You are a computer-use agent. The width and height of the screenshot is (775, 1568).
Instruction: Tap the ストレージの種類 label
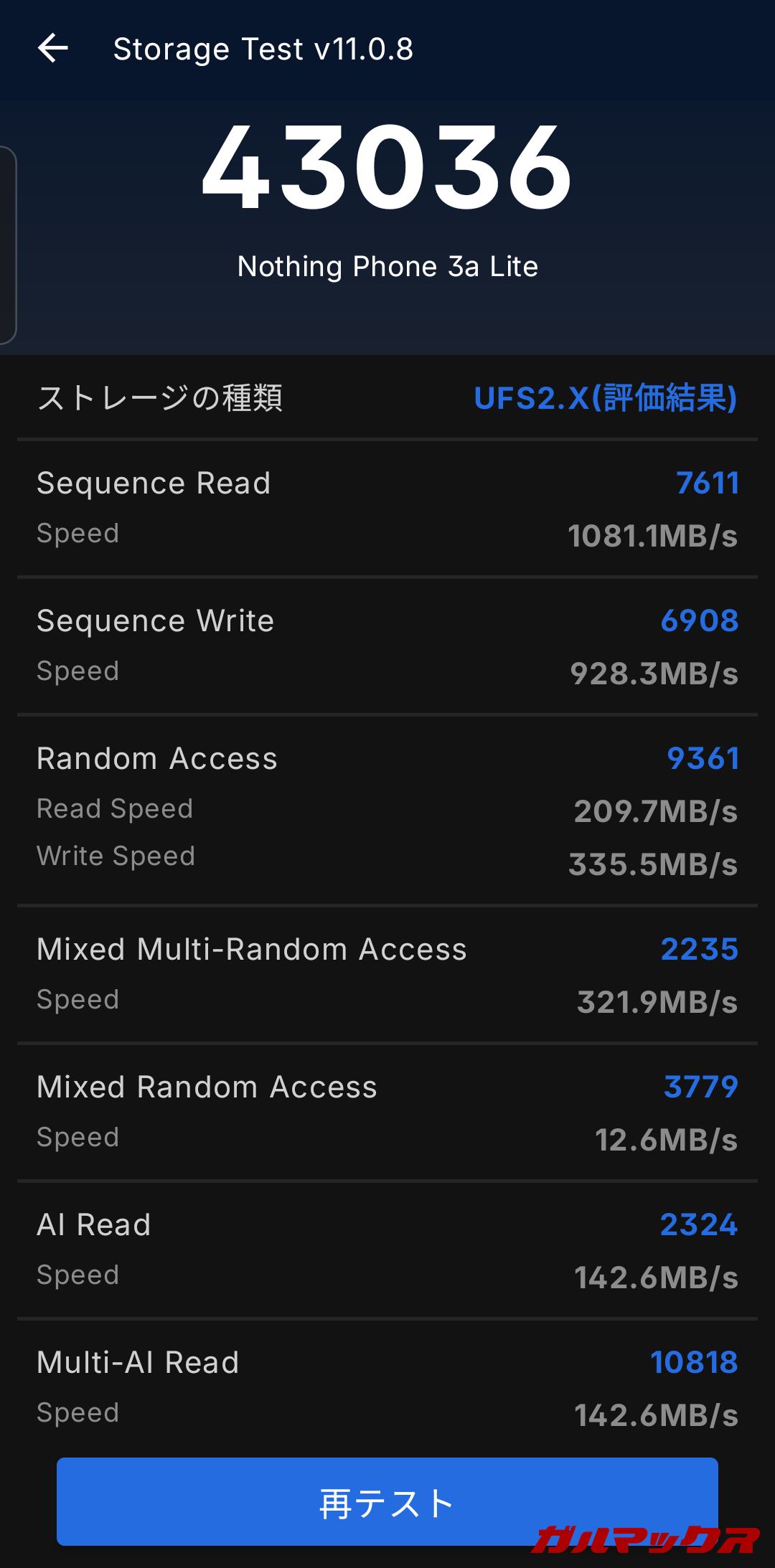[x=159, y=398]
